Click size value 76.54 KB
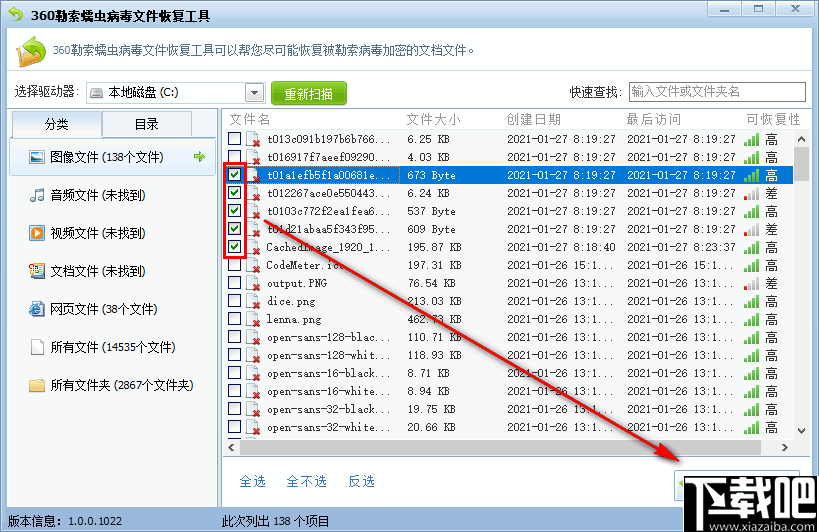Screen dimensions: 819x532 431,283
